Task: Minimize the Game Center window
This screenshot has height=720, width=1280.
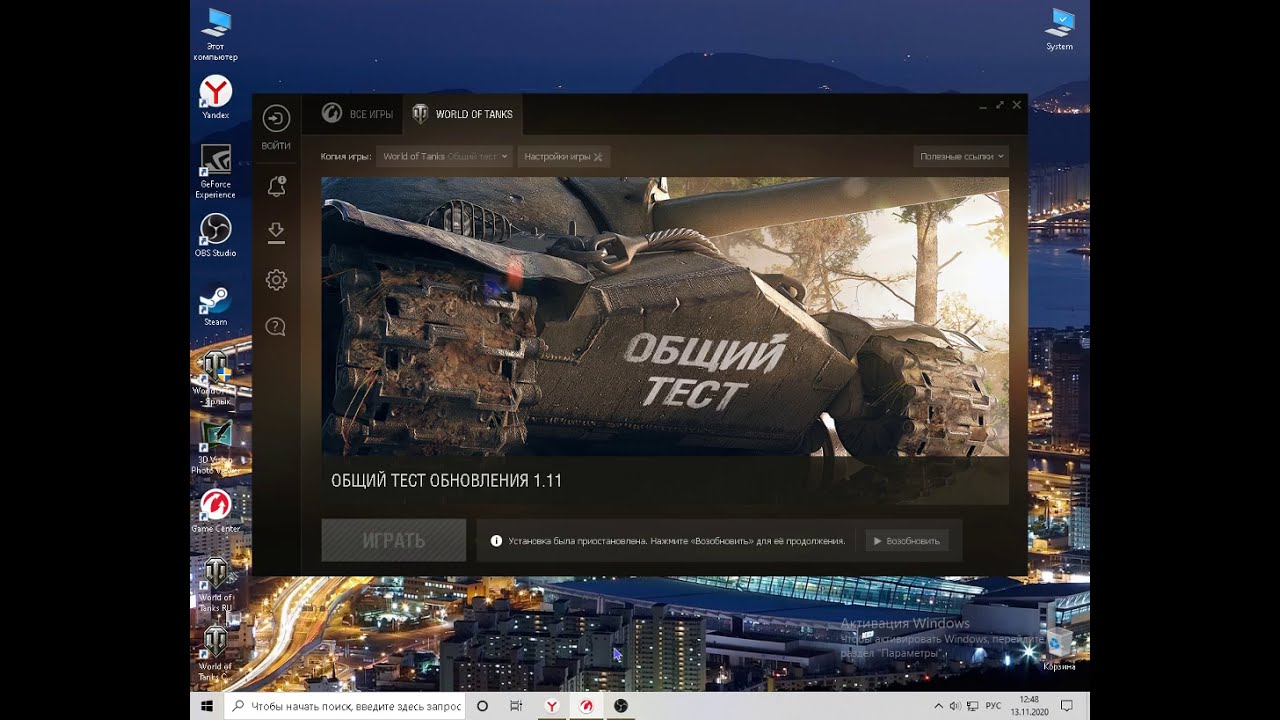Action: [984, 105]
